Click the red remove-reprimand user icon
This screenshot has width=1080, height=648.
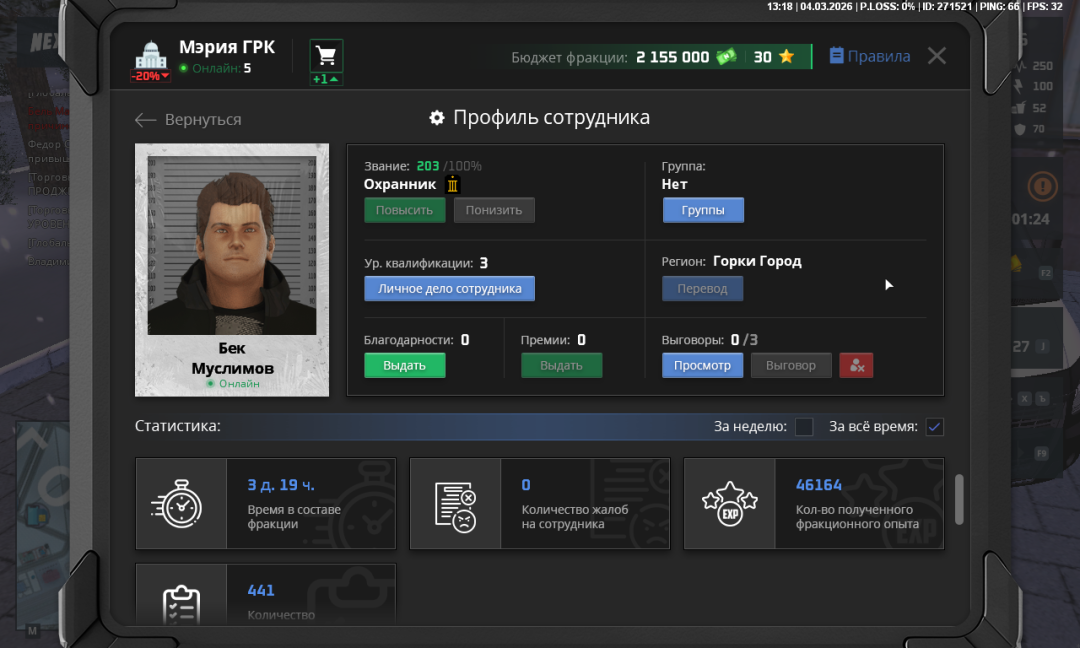click(x=856, y=366)
